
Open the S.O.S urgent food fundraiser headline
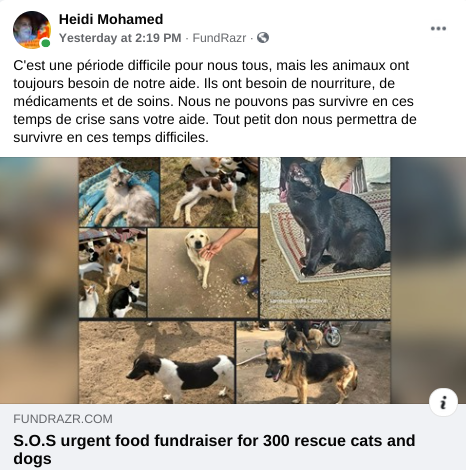click(x=214, y=449)
